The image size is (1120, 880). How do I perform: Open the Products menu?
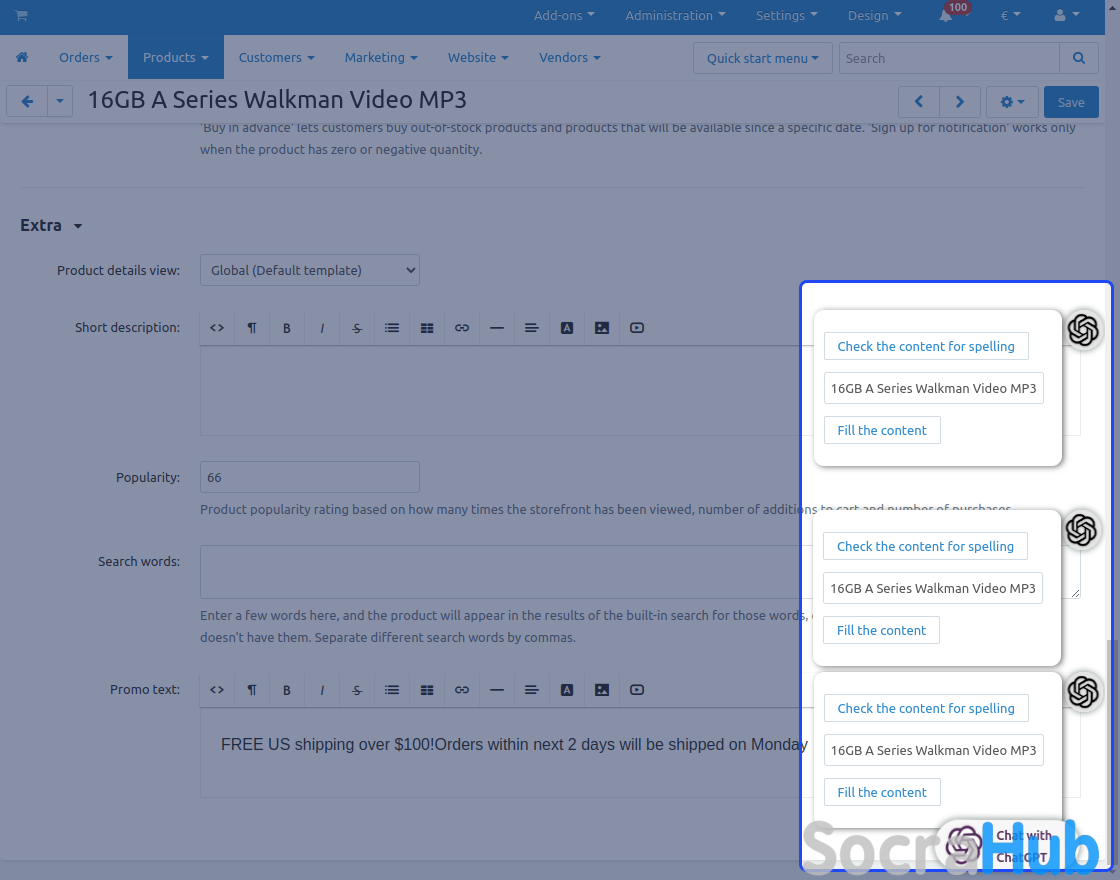tap(175, 58)
